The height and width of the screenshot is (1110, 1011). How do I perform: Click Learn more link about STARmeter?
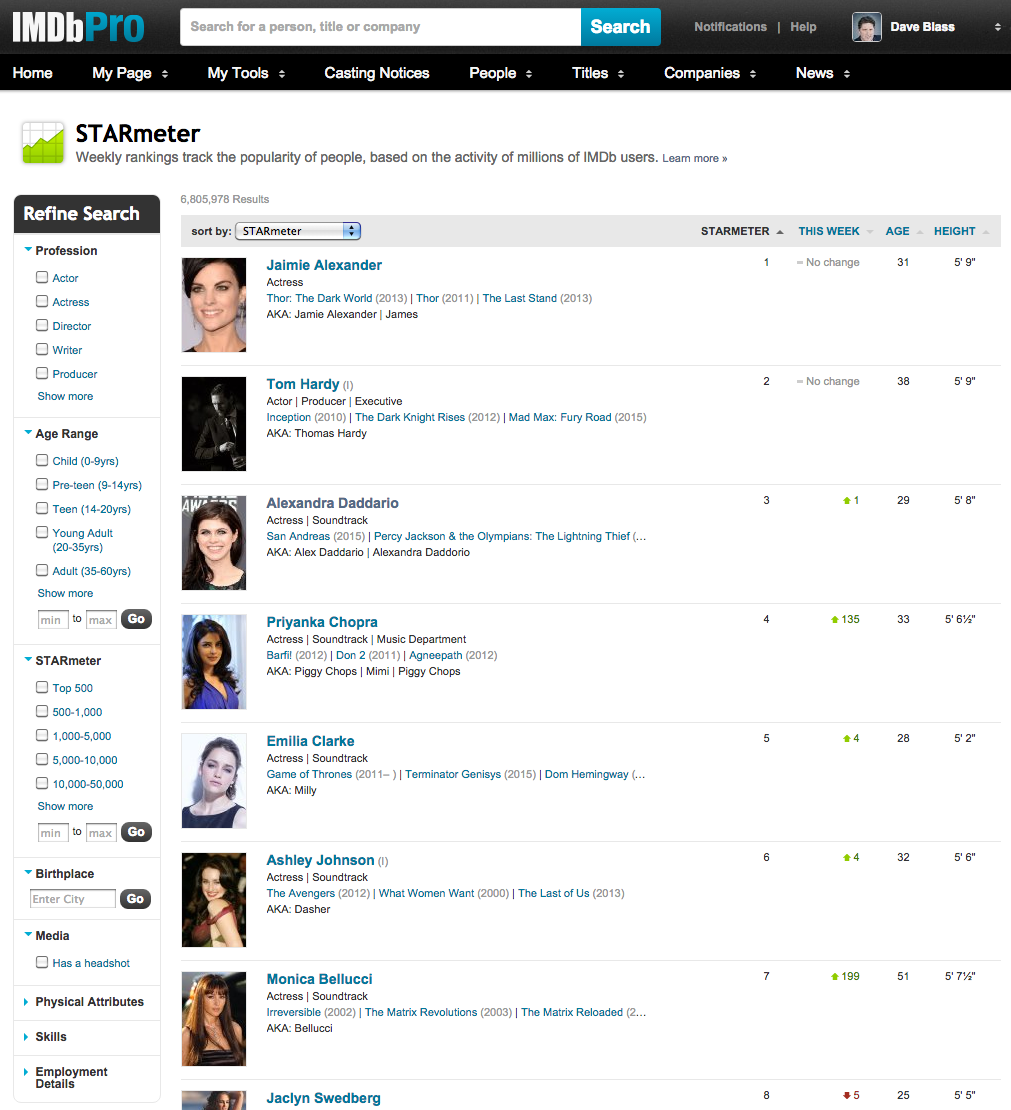pyautogui.click(x=695, y=159)
